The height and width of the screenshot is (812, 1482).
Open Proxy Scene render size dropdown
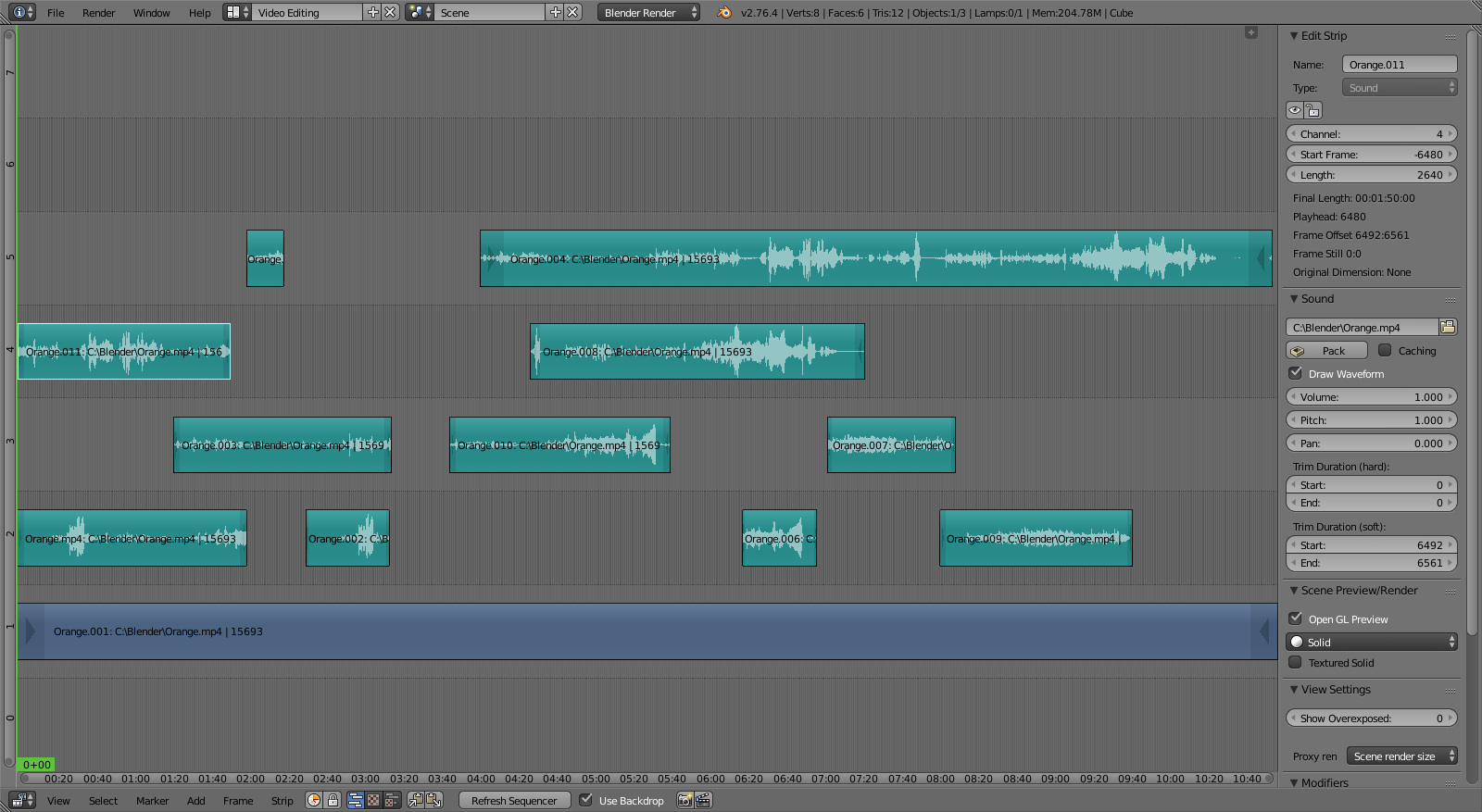(1402, 756)
